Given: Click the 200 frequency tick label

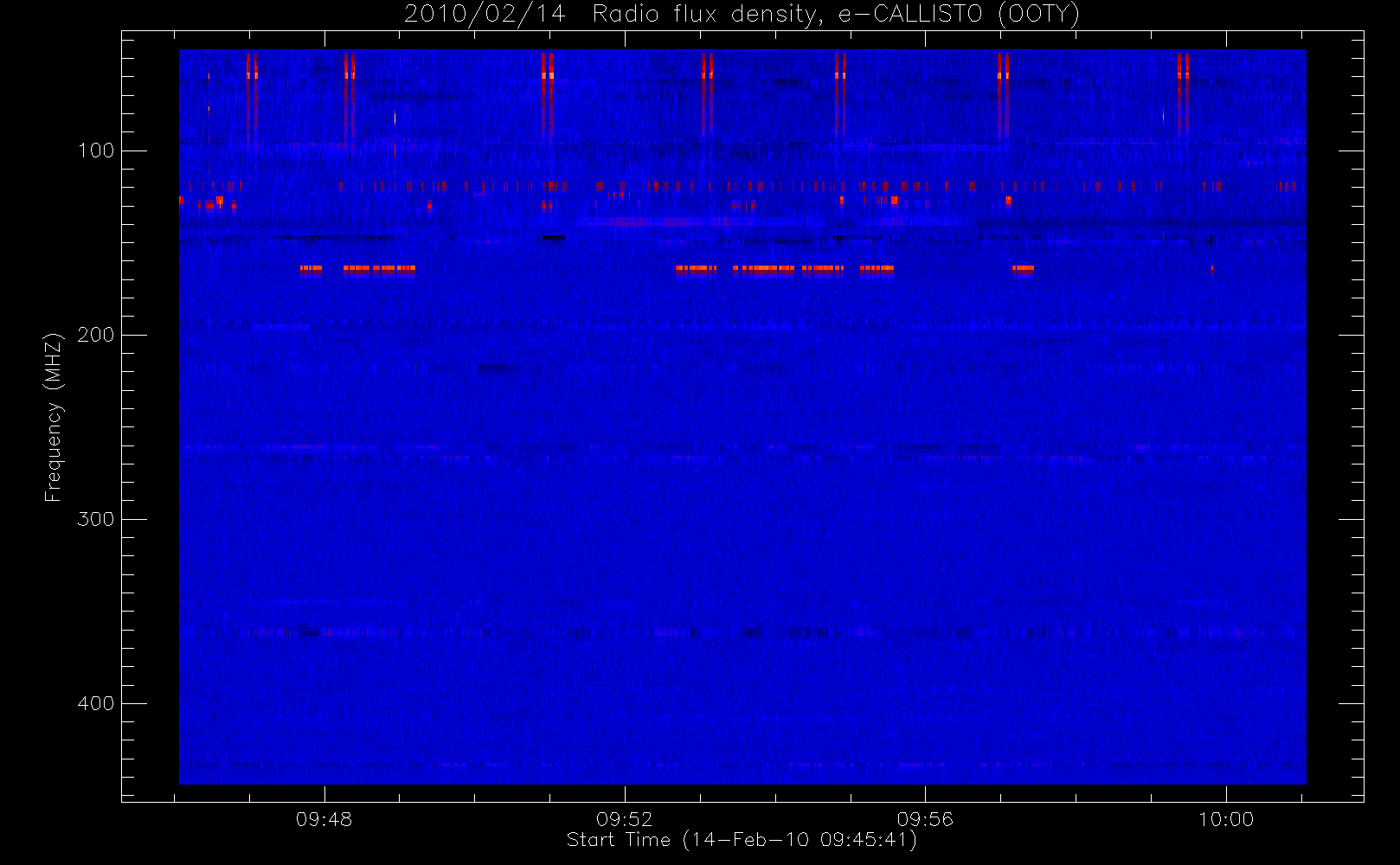Looking at the screenshot, I should click(96, 335).
